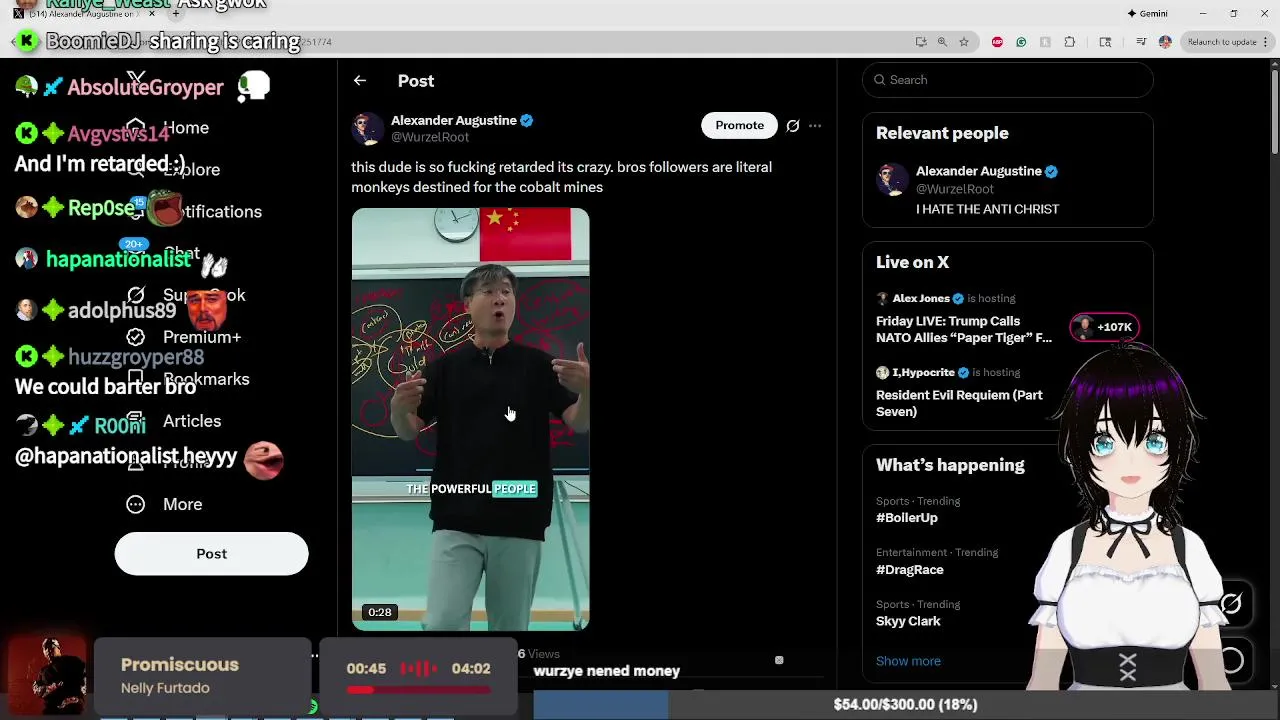Click Relaunch to update button
The height and width of the screenshot is (720, 1280).
pos(1222,42)
